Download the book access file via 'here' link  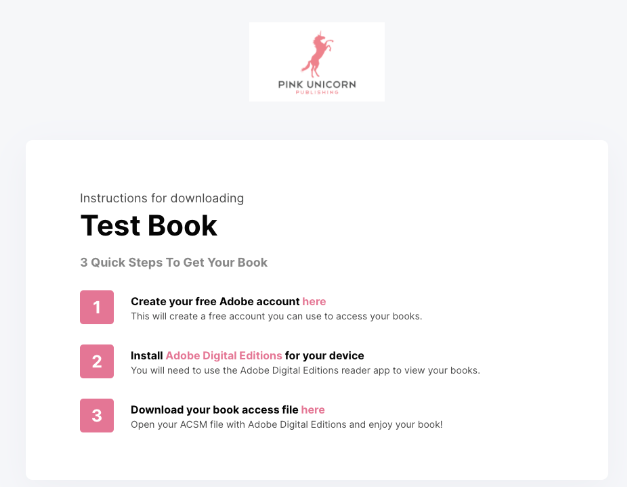(x=313, y=410)
